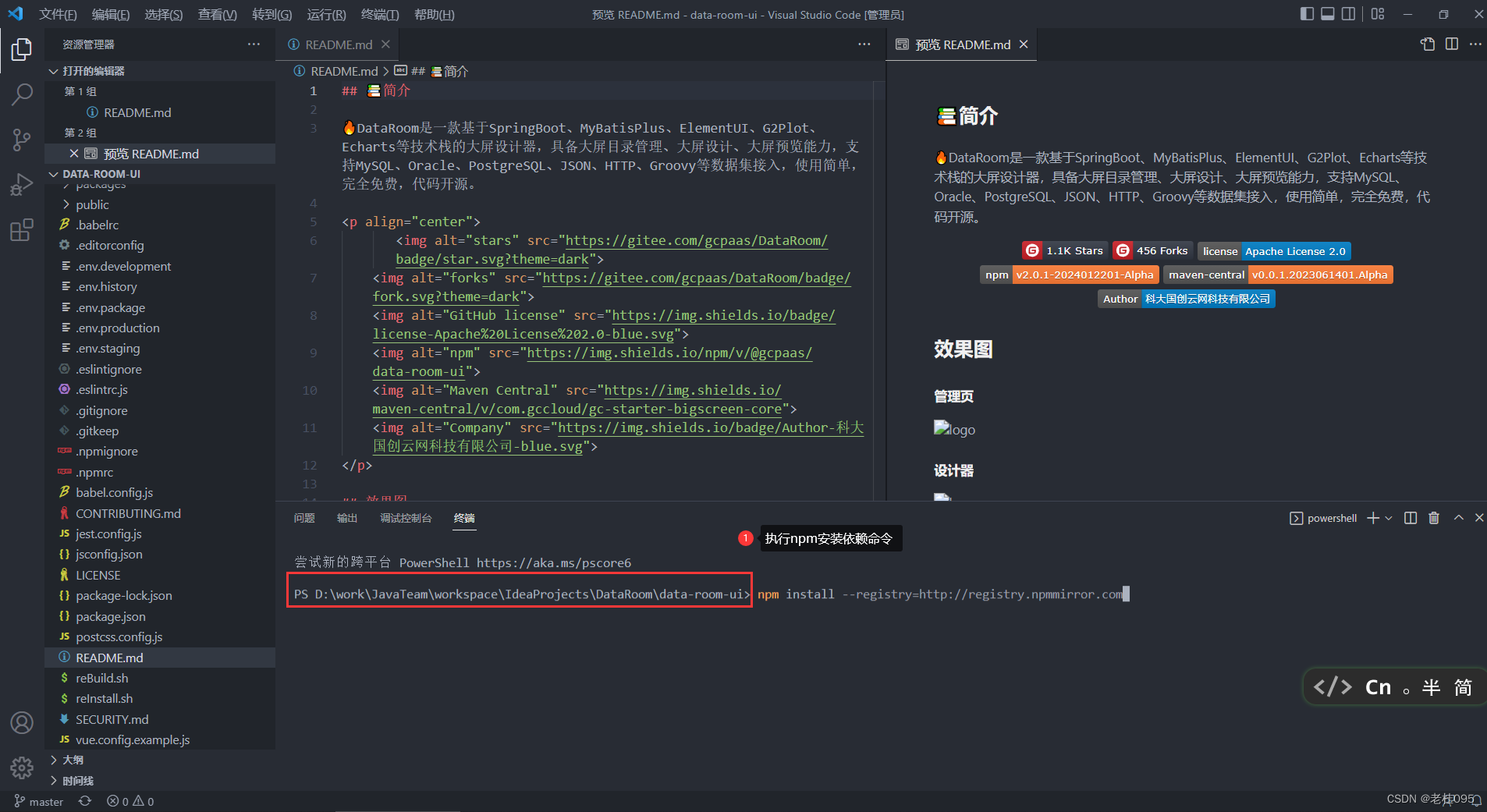Open the Source Control view

coord(22,140)
